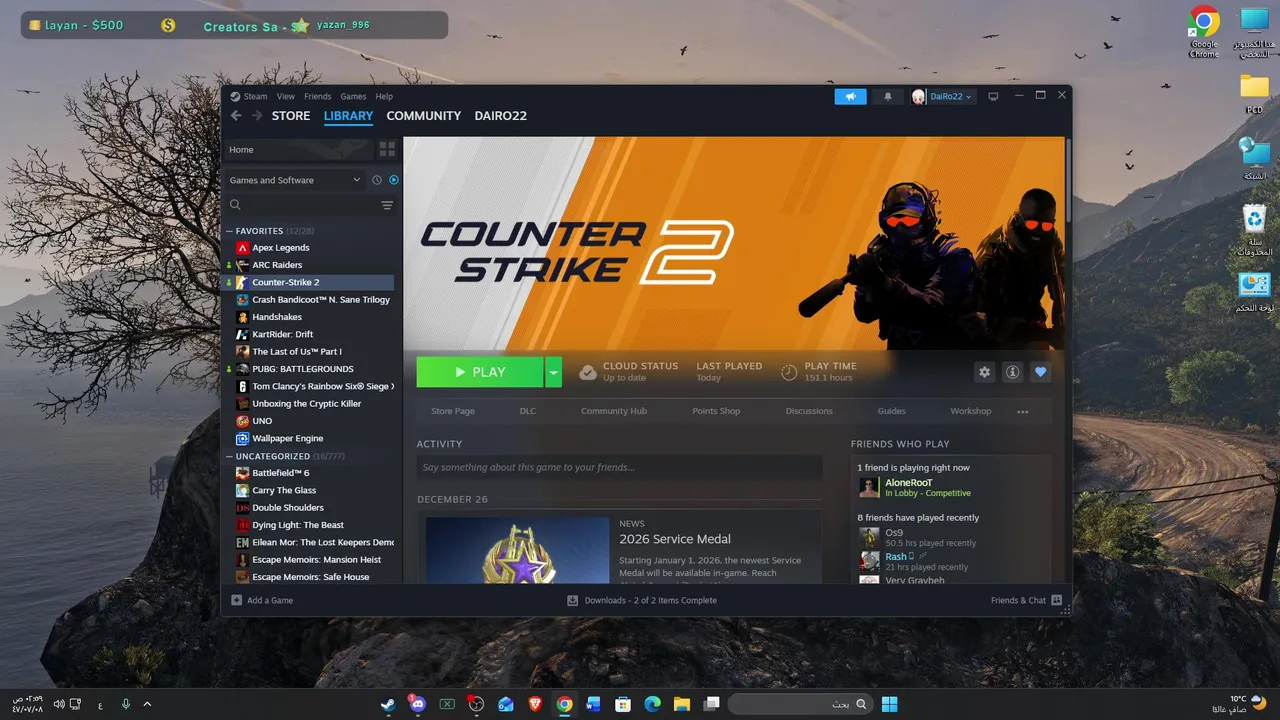Go to the STORE tab
The width and height of the screenshot is (1280, 720).
[x=291, y=116]
